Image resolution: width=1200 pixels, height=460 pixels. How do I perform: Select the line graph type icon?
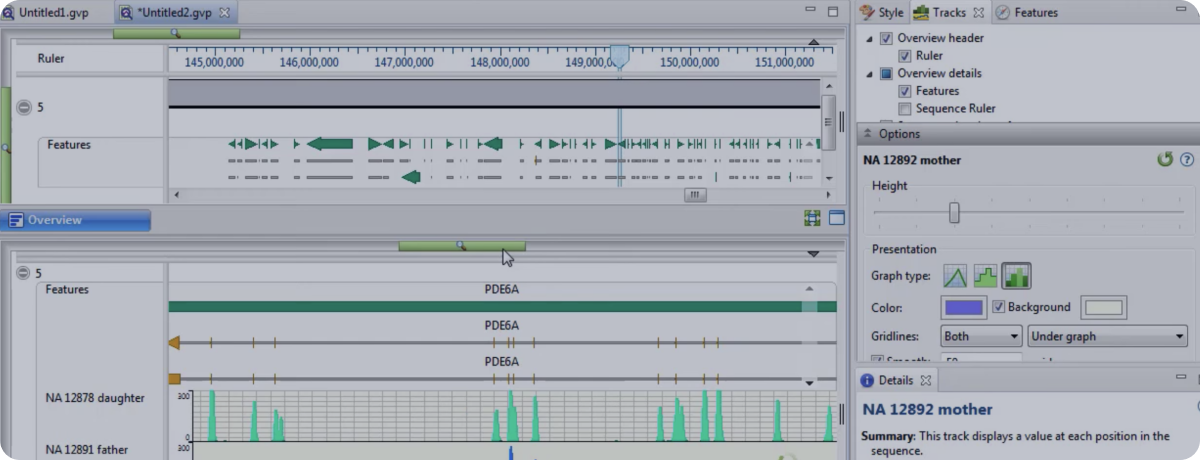tap(955, 276)
